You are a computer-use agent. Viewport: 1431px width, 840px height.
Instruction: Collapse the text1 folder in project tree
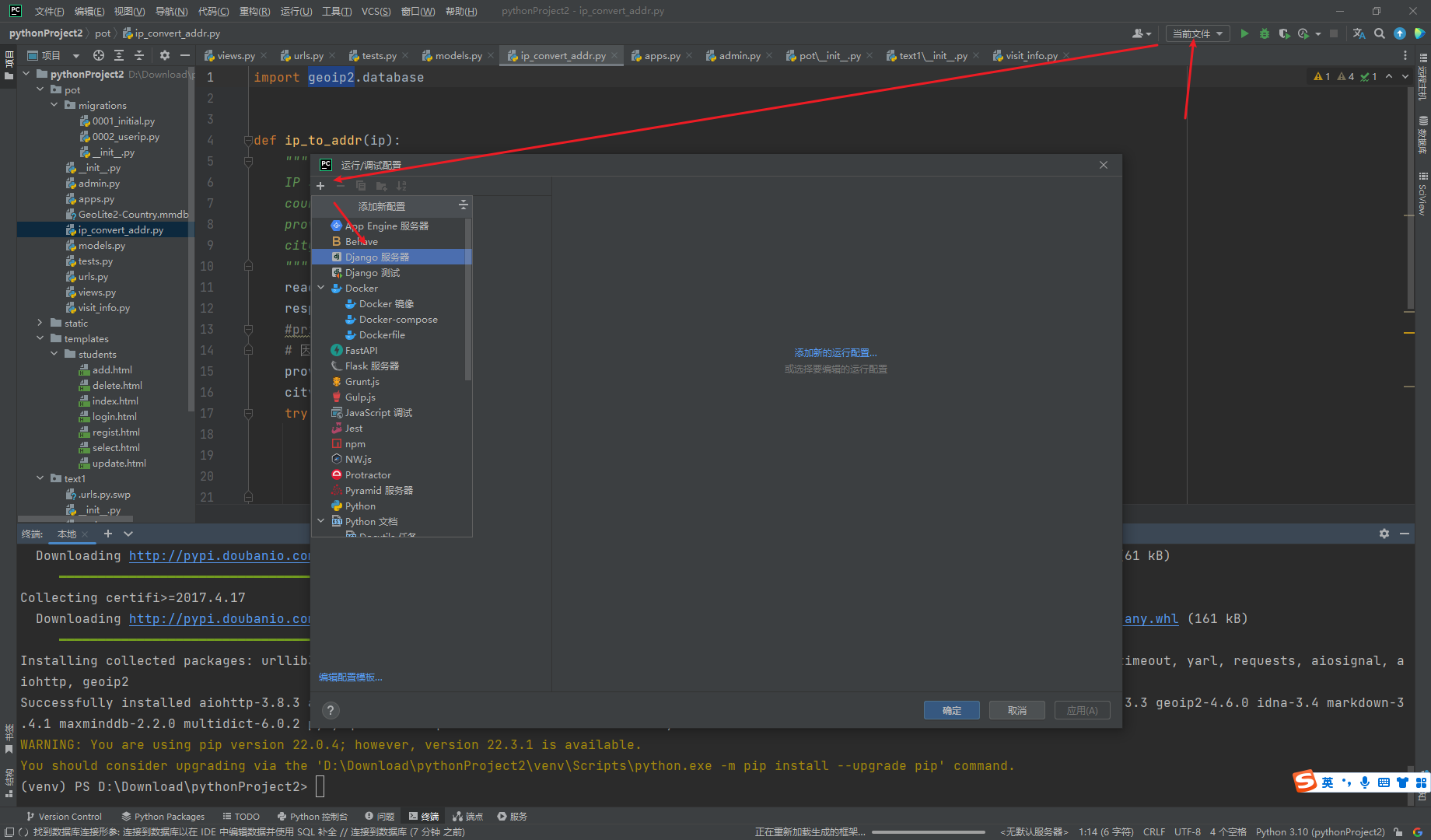(40, 478)
